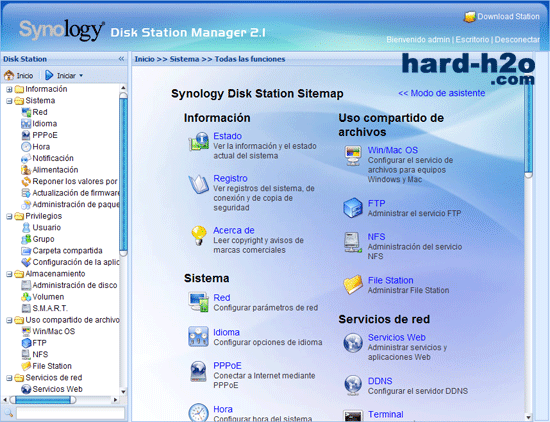Select Notificación in the tree
This screenshot has height=422, width=550.
[x=53, y=158]
